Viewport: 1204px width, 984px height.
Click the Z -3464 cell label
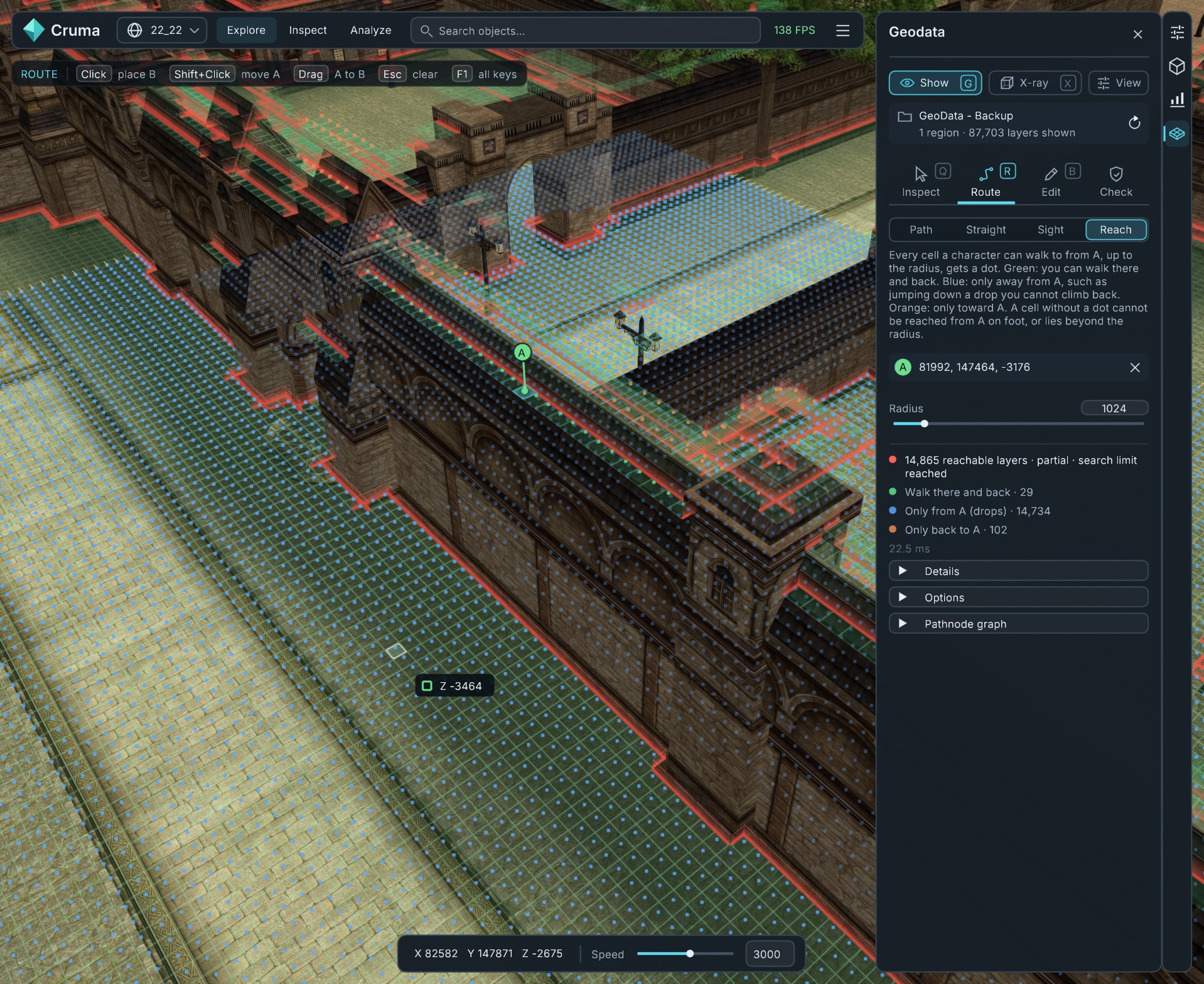[454, 686]
